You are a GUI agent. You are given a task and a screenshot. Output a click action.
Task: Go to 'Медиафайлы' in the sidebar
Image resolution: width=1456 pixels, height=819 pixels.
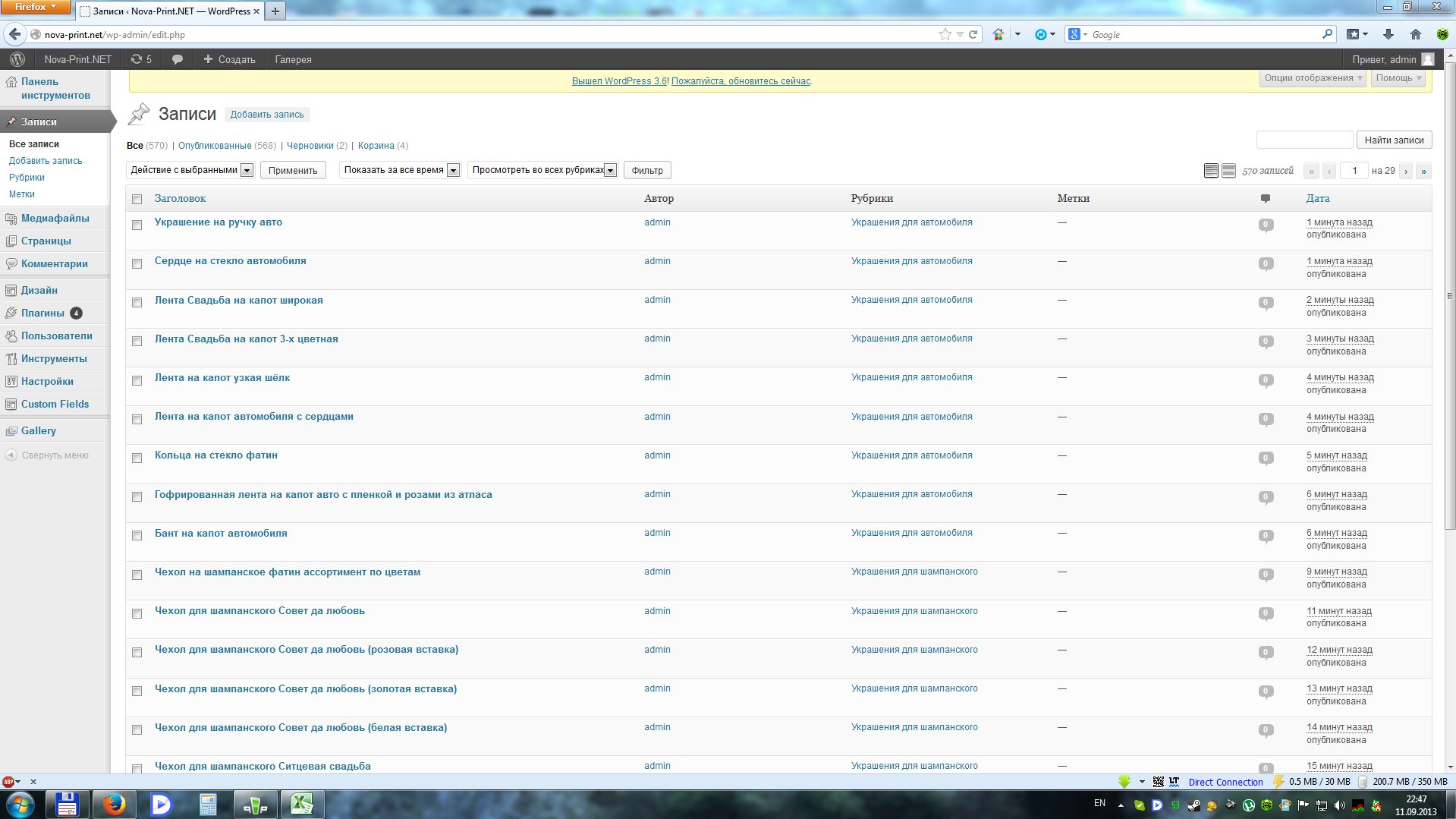point(55,218)
